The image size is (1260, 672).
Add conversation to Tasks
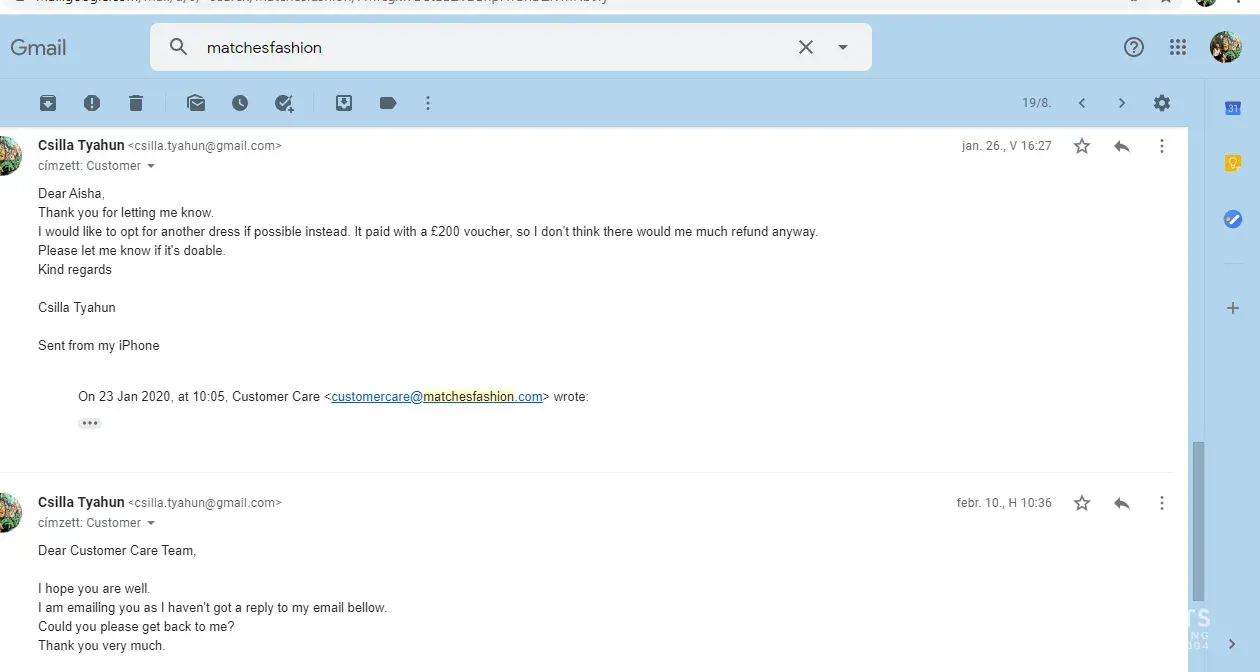tap(284, 103)
